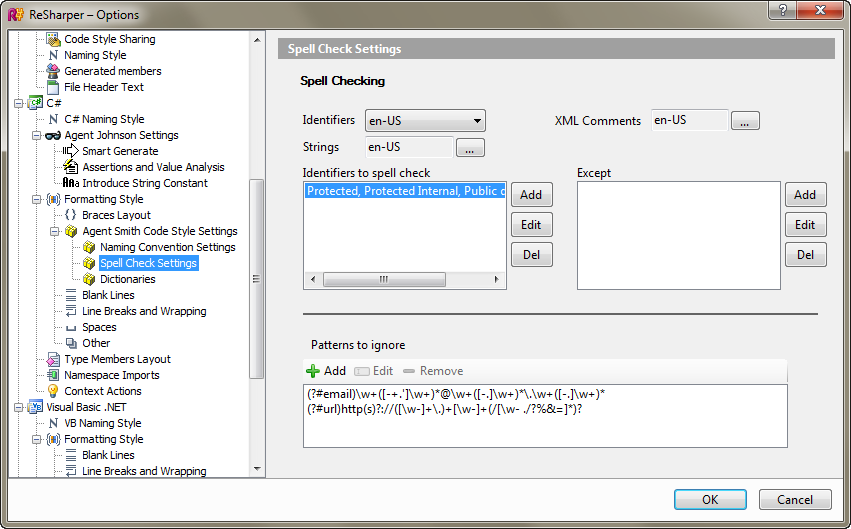Click the Visual Basic .NET icon
The width and height of the screenshot is (851, 529).
[x=35, y=407]
